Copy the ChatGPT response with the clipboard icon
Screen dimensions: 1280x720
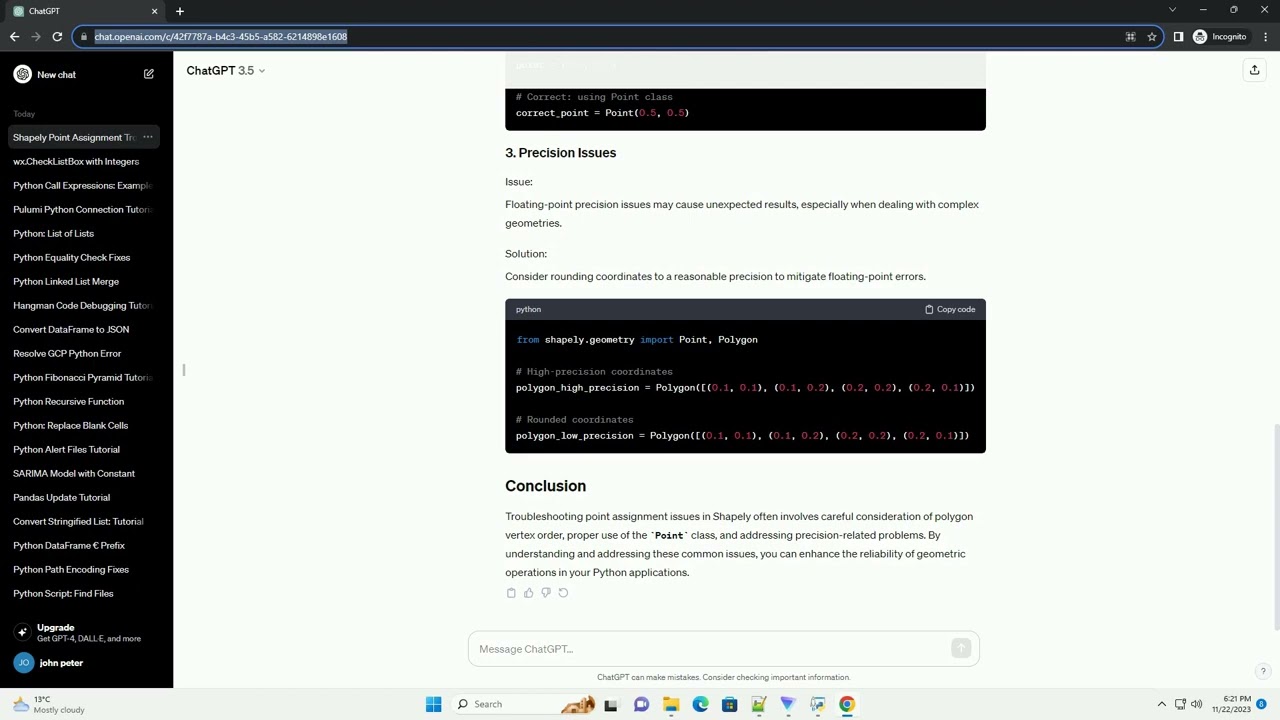pyautogui.click(x=511, y=593)
